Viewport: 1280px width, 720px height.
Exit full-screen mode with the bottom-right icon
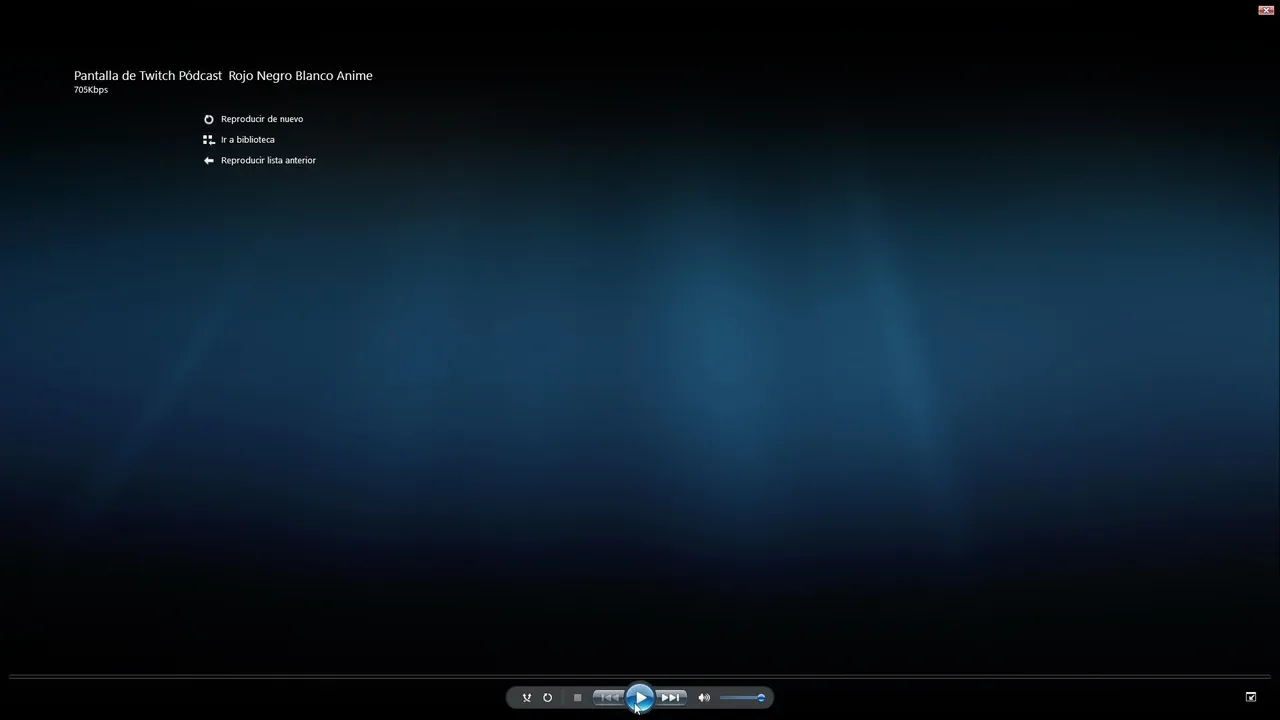[x=1251, y=697]
